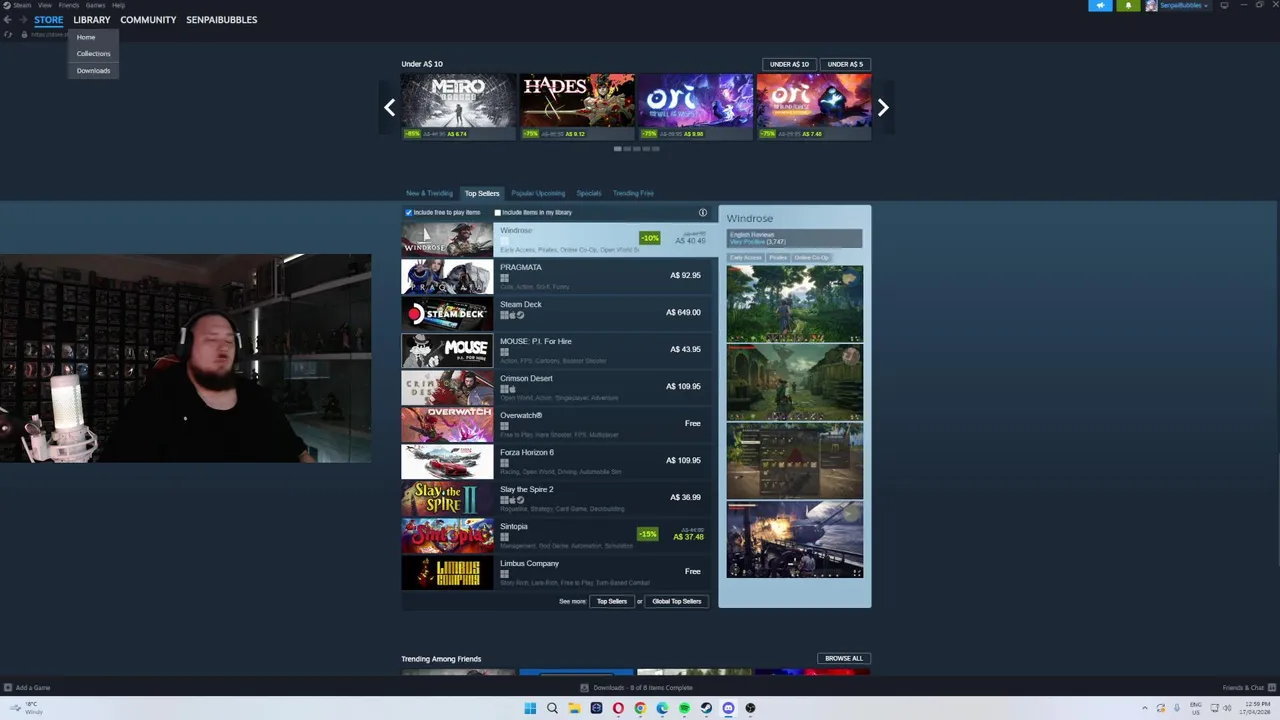Click the UNDER A$ 5 button
This screenshot has height=720, width=1280.
coord(845,64)
